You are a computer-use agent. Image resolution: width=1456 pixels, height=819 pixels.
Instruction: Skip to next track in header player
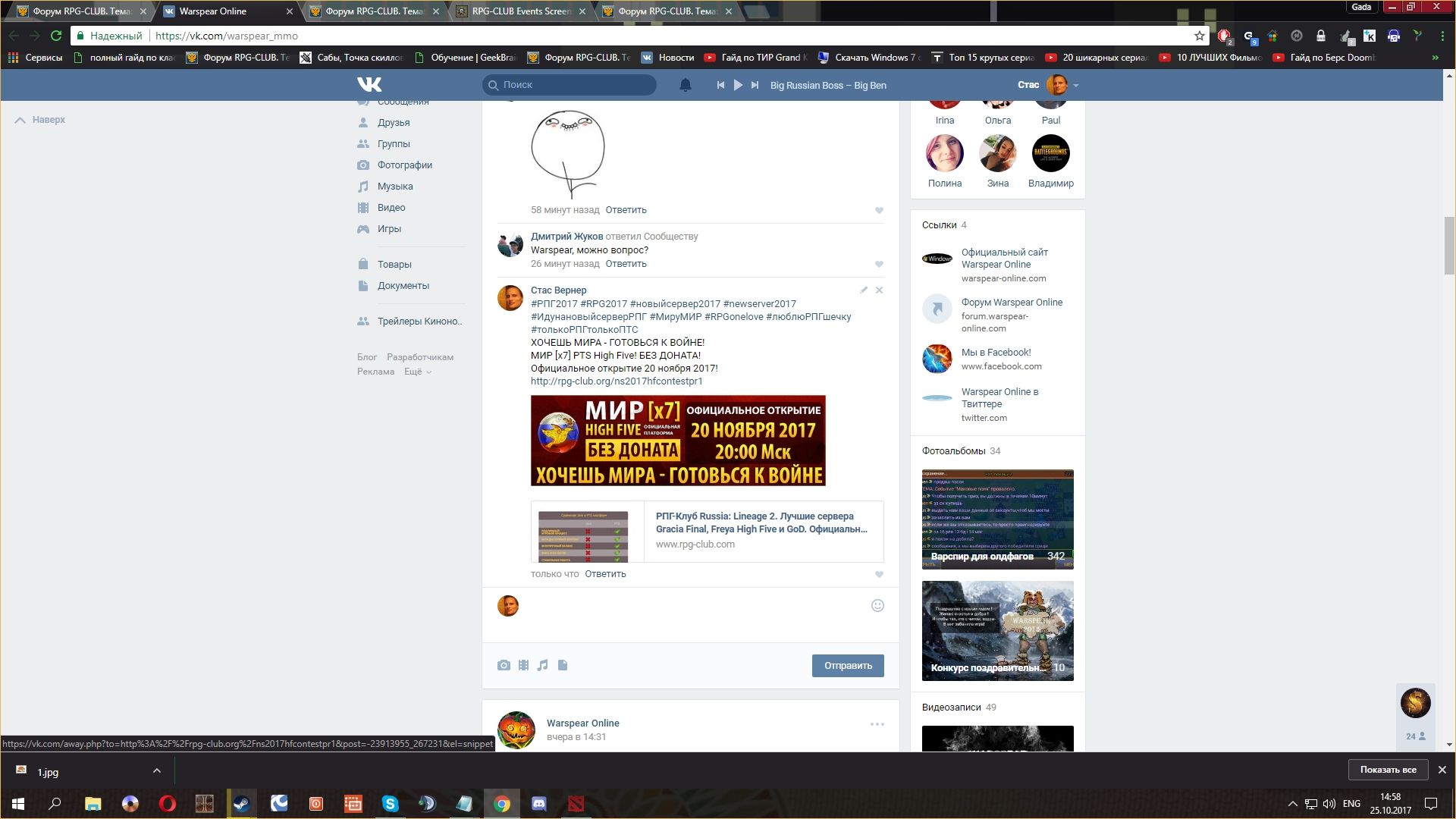point(755,85)
